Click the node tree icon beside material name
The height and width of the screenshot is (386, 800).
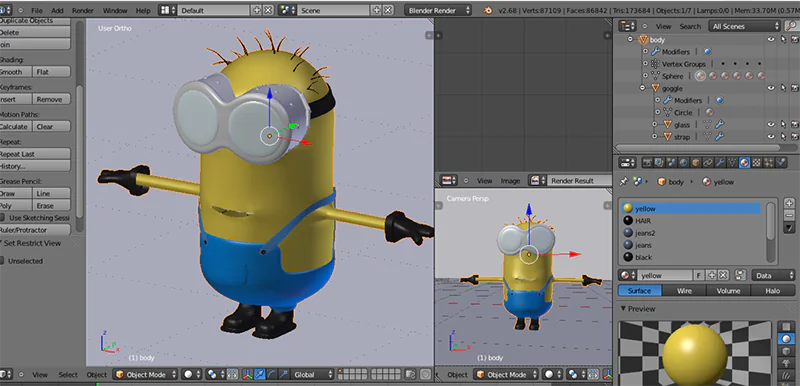click(x=741, y=275)
